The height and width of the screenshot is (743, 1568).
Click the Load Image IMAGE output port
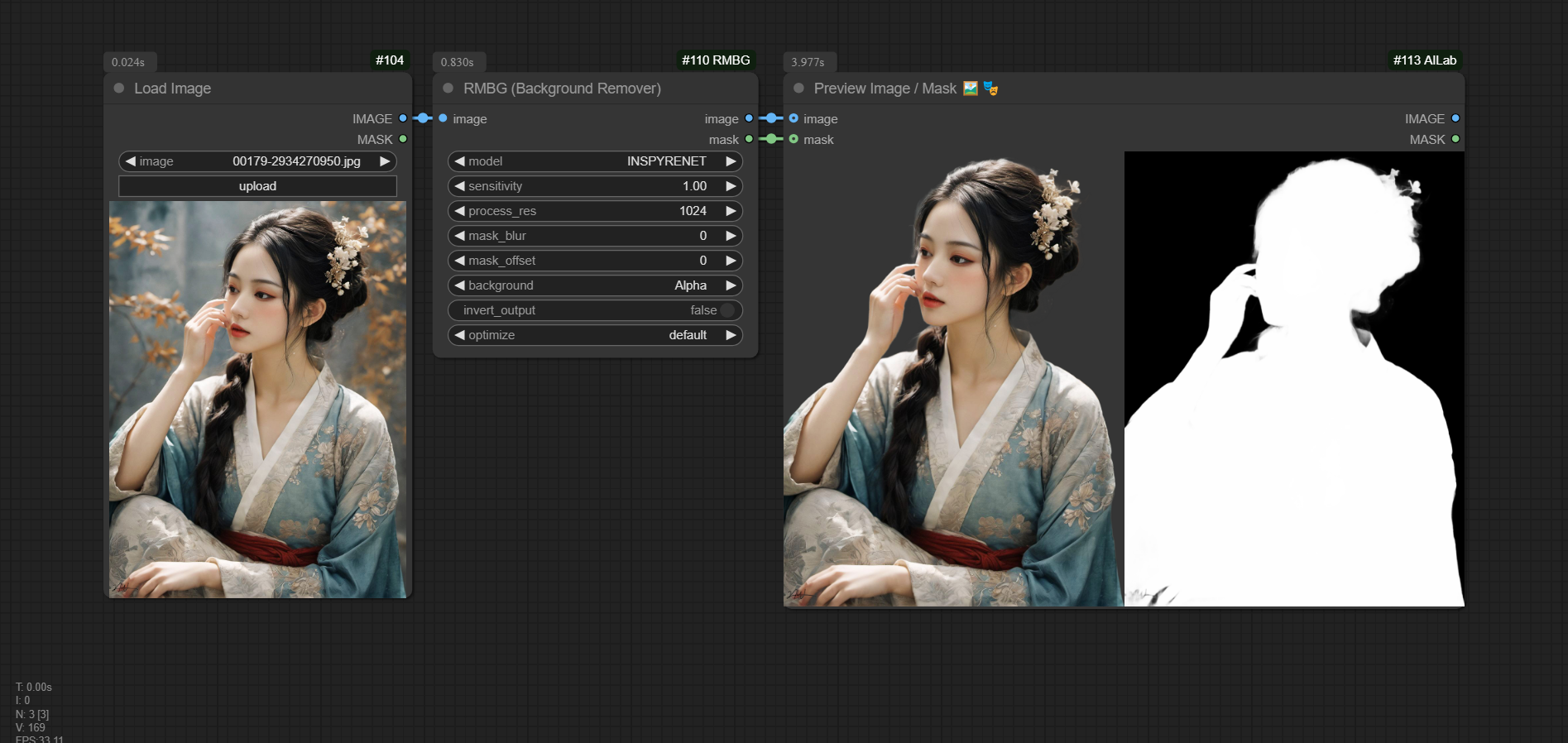(x=403, y=118)
